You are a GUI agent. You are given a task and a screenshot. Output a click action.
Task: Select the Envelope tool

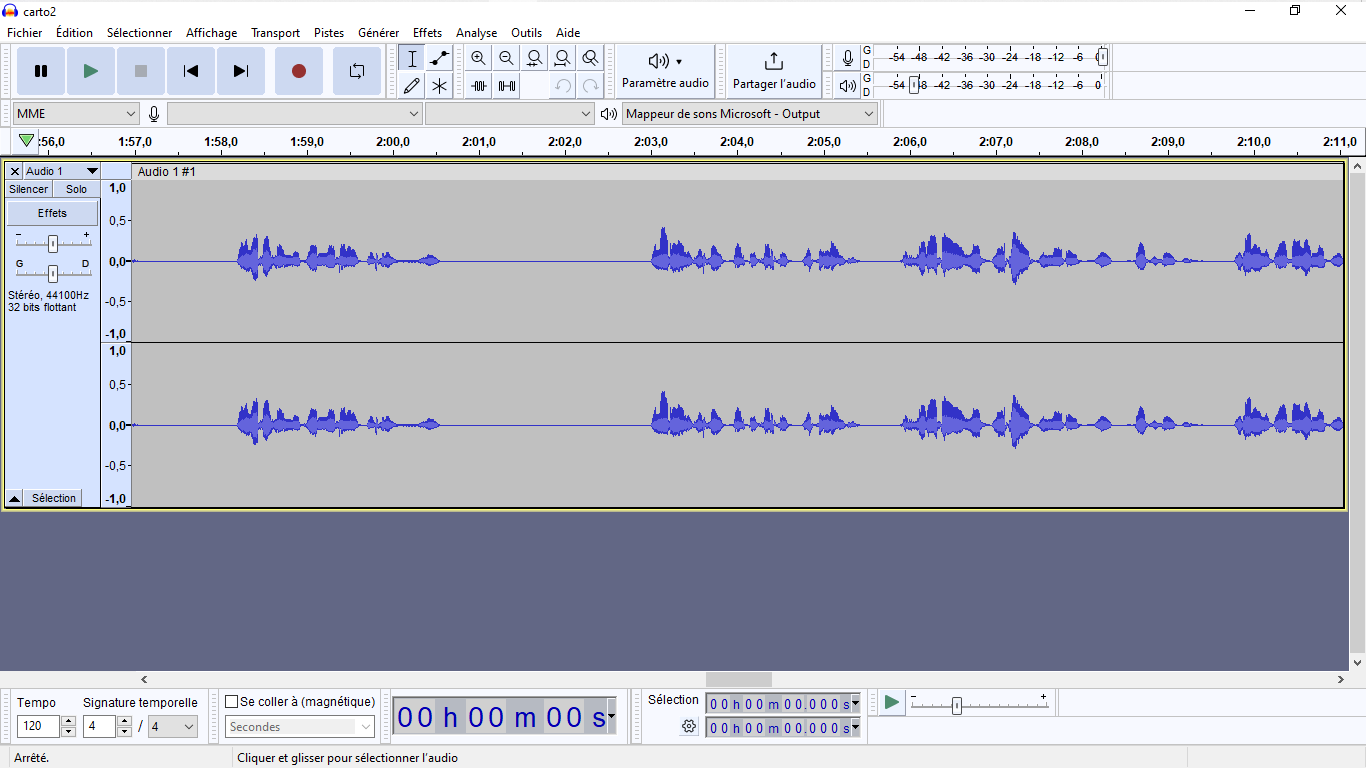[439, 58]
